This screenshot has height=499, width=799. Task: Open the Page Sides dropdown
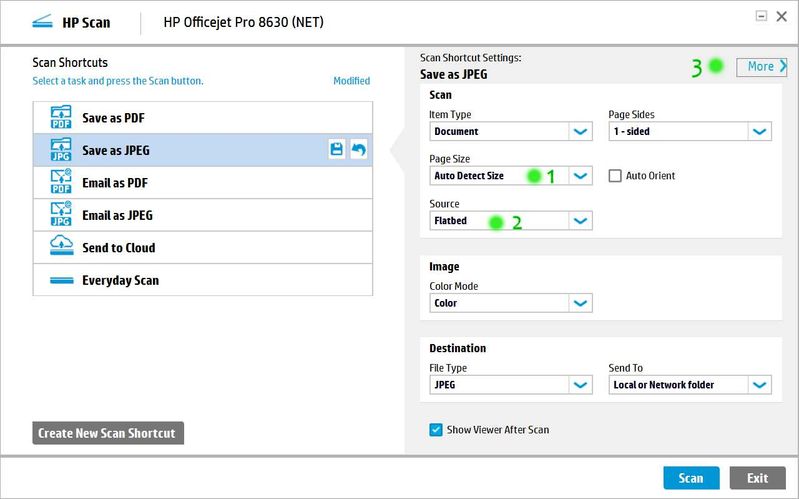tap(690, 132)
